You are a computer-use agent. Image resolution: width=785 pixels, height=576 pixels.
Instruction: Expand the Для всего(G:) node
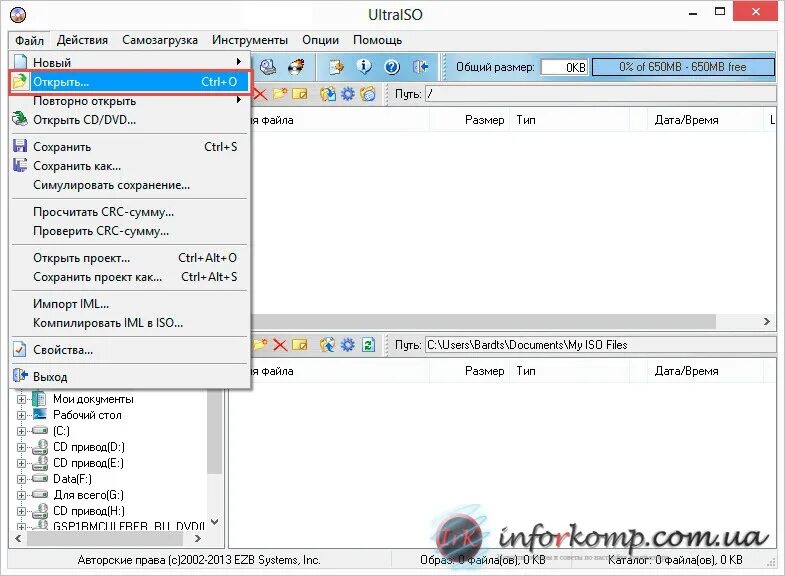[21, 495]
